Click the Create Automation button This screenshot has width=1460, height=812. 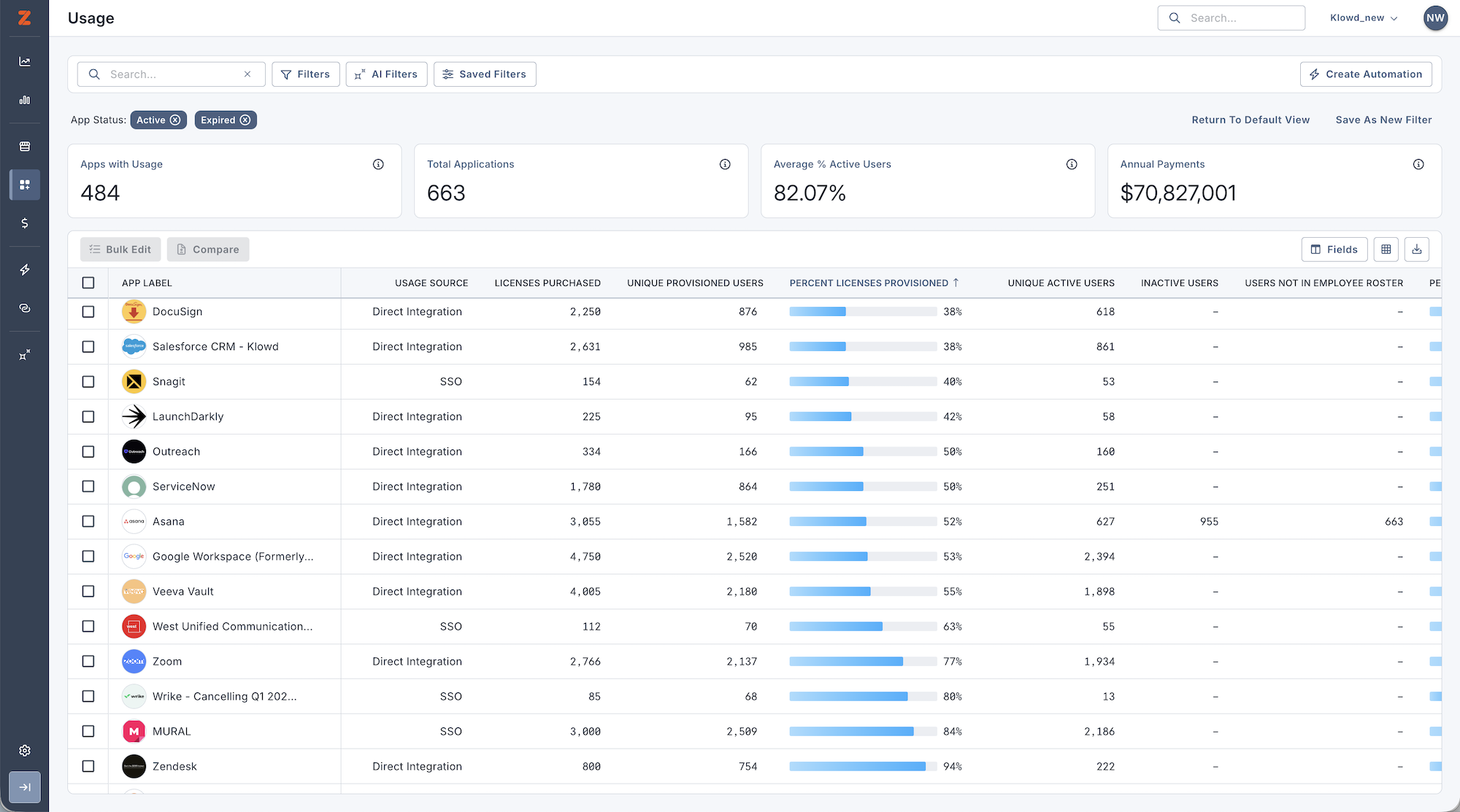1366,74
